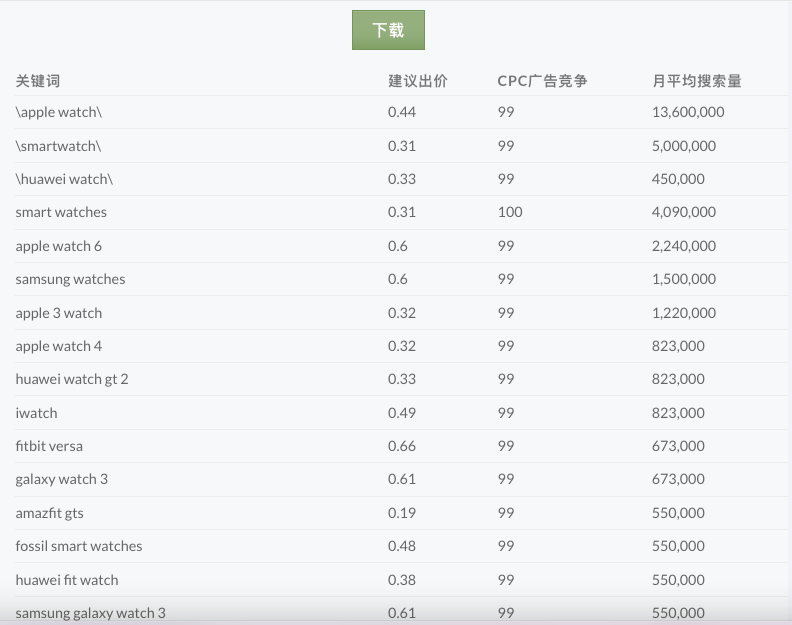The width and height of the screenshot is (792, 625).
Task: Select keyword \huawei watch\
Action: (x=64, y=179)
